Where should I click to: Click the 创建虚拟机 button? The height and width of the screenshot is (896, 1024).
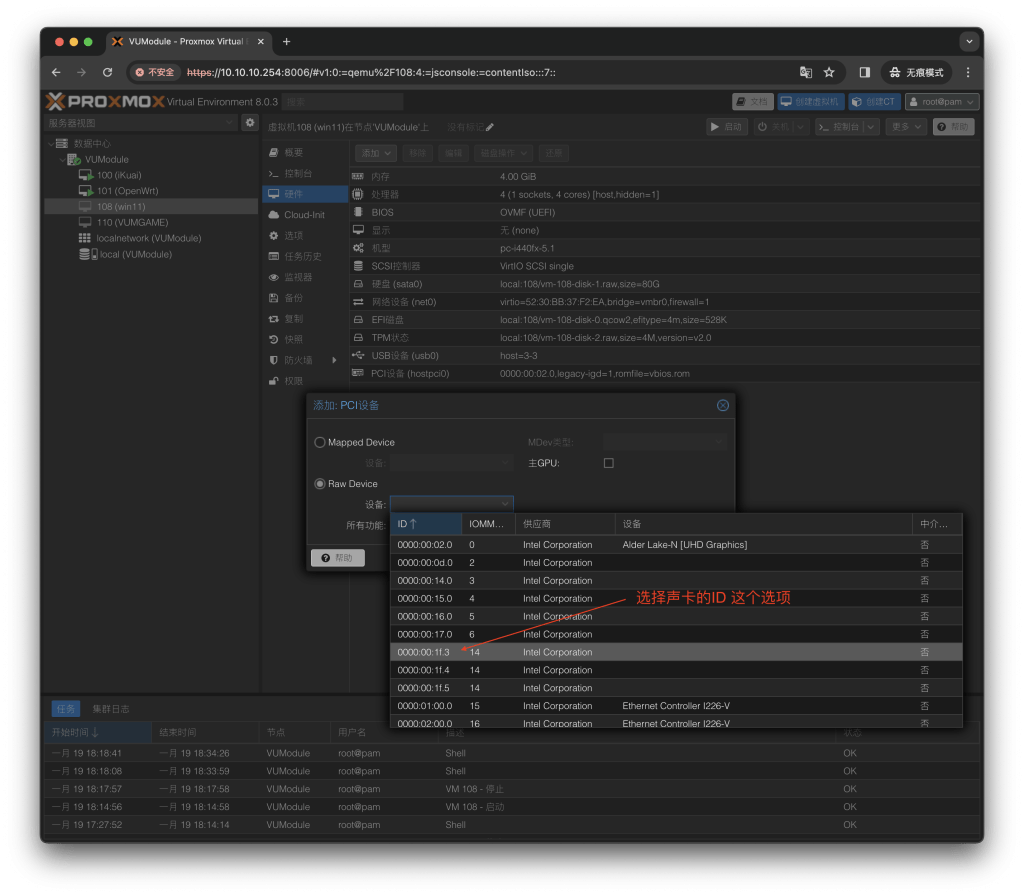(x=810, y=101)
